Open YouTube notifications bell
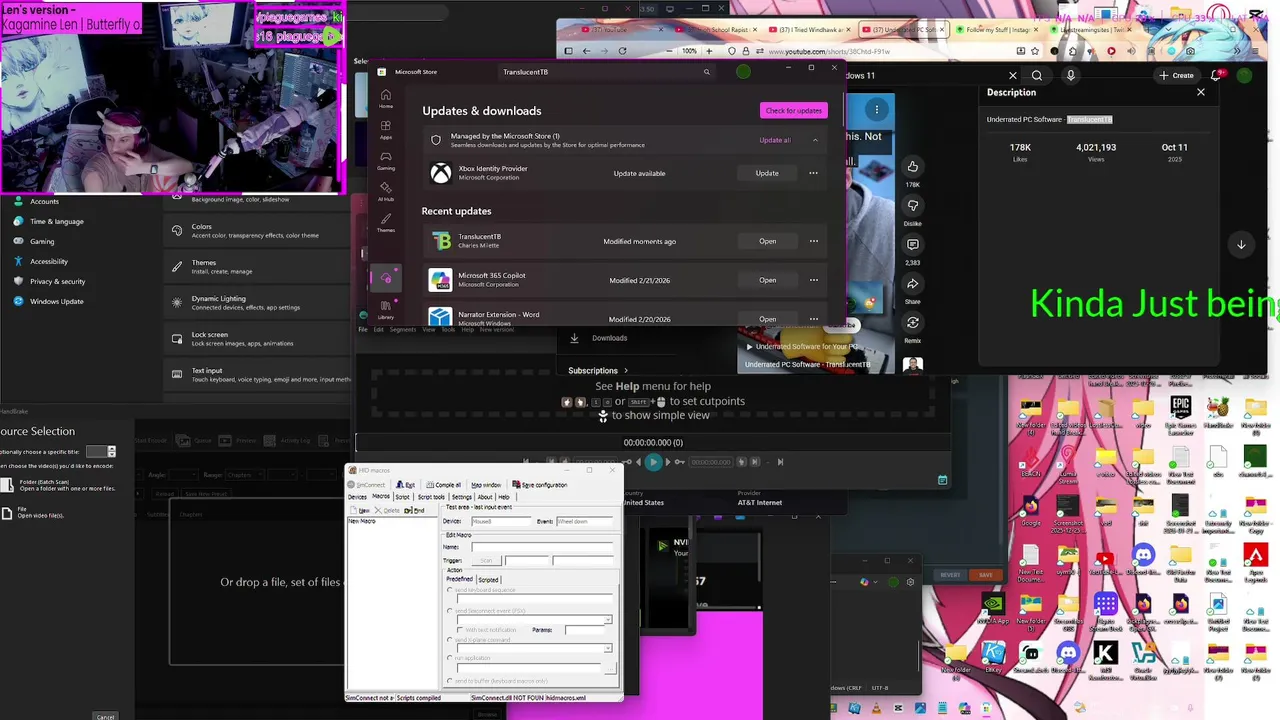The image size is (1280, 720). click(x=1216, y=75)
